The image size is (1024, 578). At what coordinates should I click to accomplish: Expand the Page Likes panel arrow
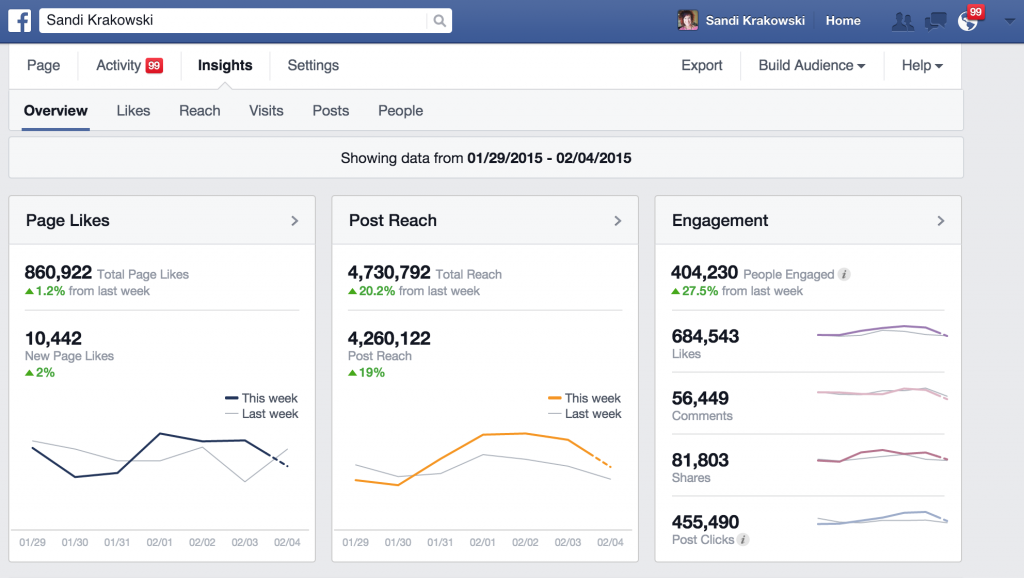coord(294,221)
